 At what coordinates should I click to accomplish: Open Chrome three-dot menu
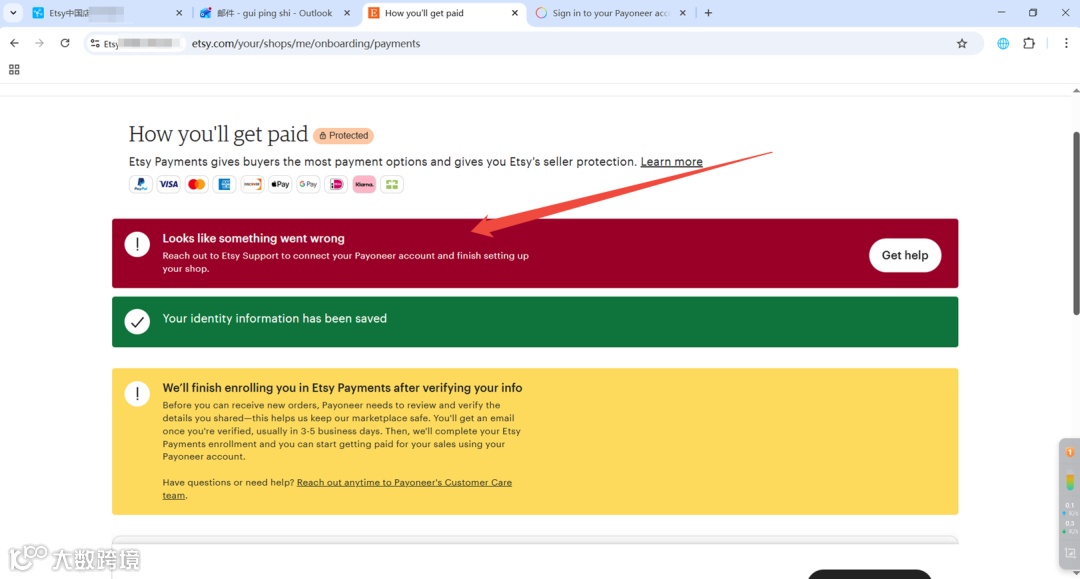[1066, 43]
